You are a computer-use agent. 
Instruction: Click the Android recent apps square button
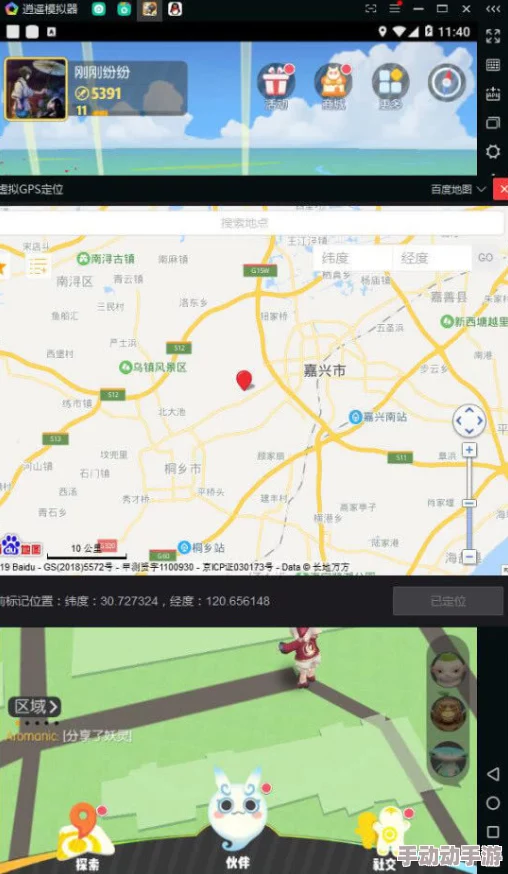point(493,833)
